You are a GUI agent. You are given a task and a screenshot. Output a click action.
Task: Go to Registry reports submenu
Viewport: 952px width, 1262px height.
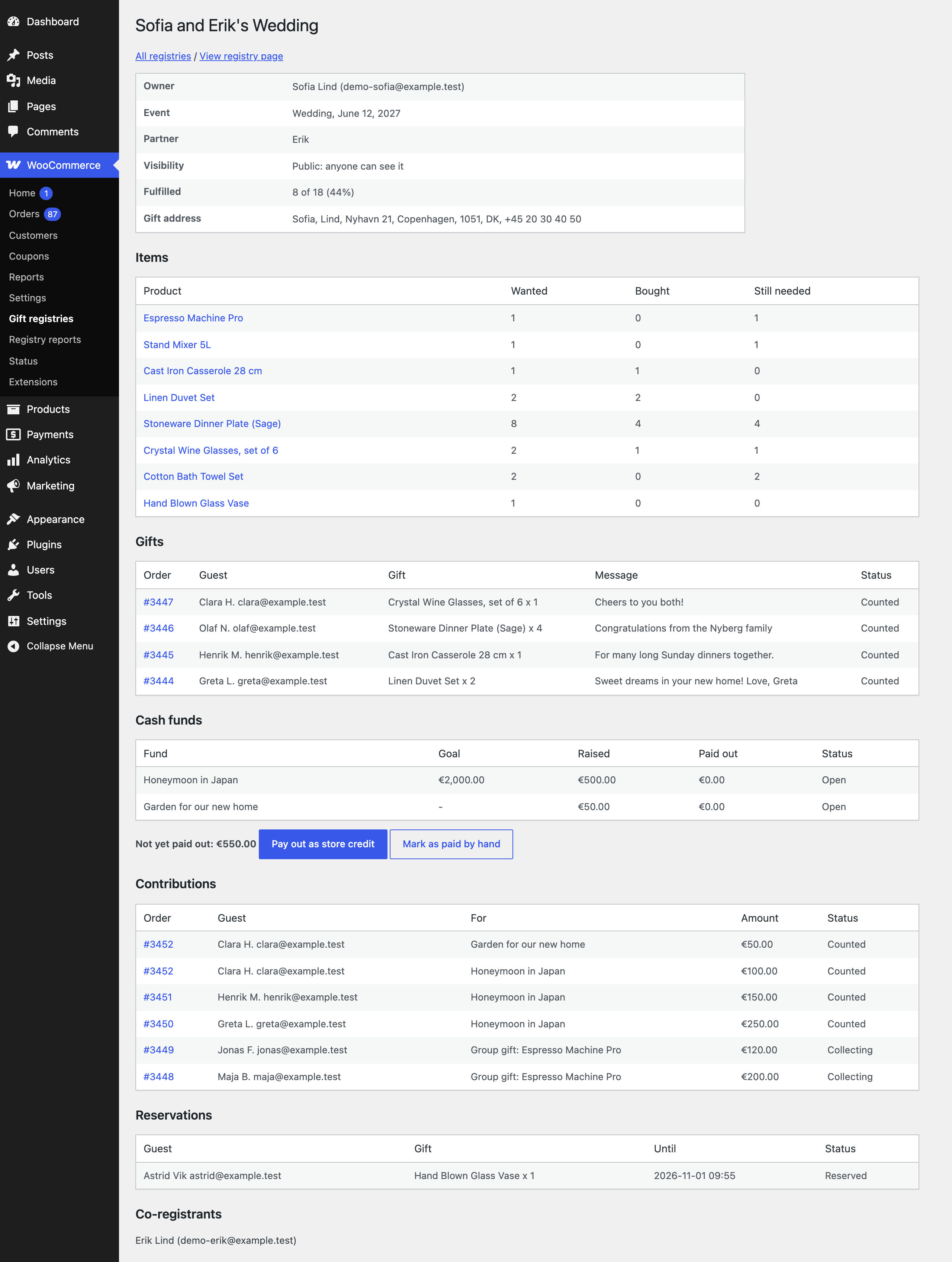coord(45,340)
